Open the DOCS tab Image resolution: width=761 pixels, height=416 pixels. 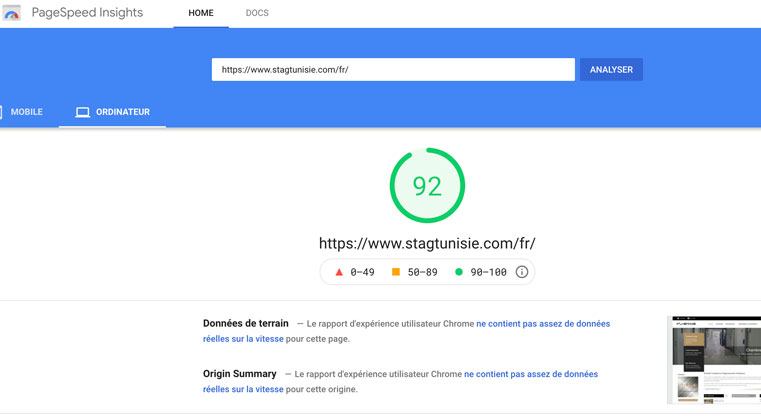pyautogui.click(x=257, y=13)
